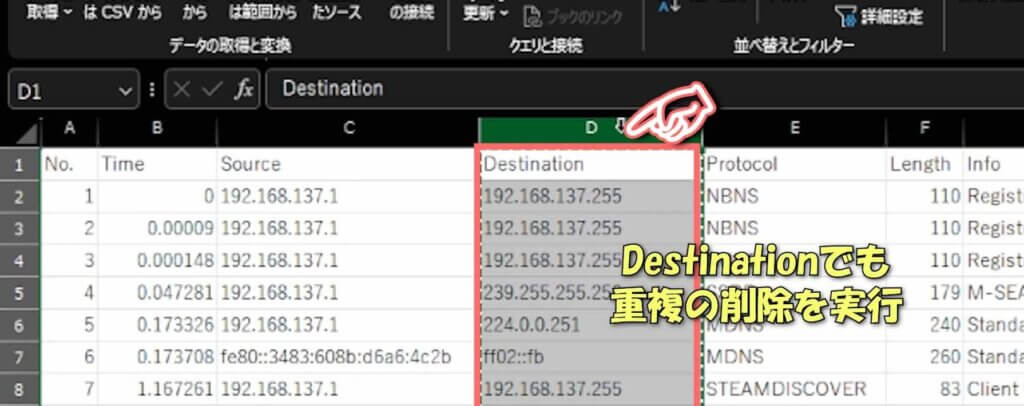Viewport: 1024px width, 406px height.
Task: Click the formula bar showing Destination
Action: (640, 89)
